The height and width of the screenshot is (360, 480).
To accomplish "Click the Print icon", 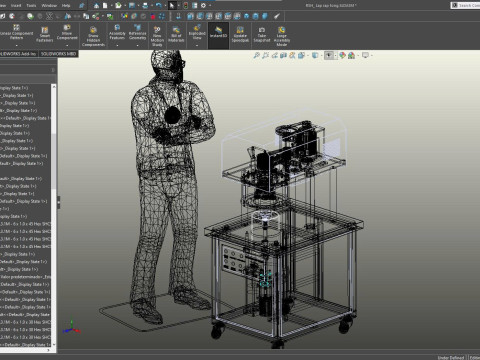I will pyautogui.click(x=145, y=5).
